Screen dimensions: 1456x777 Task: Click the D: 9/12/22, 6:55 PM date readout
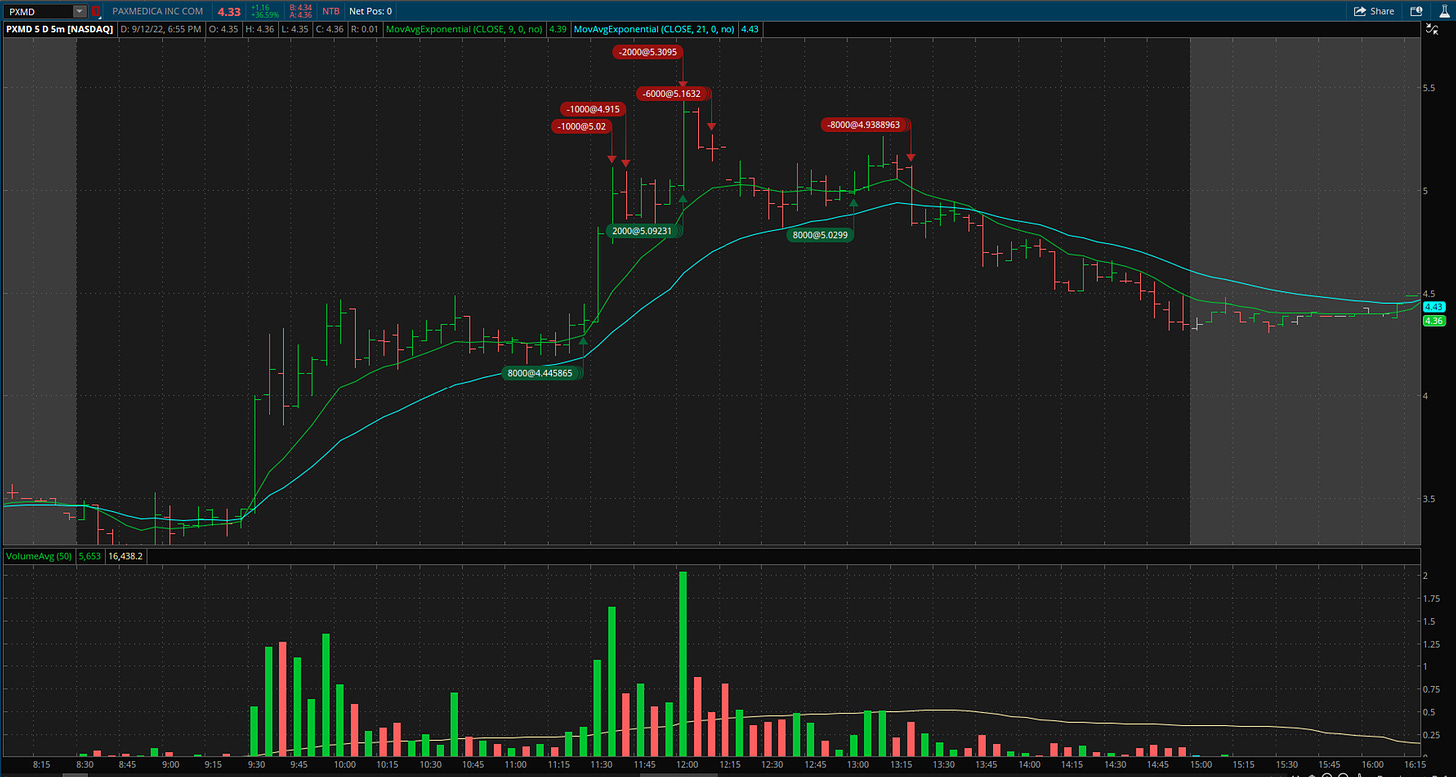pyautogui.click(x=160, y=30)
